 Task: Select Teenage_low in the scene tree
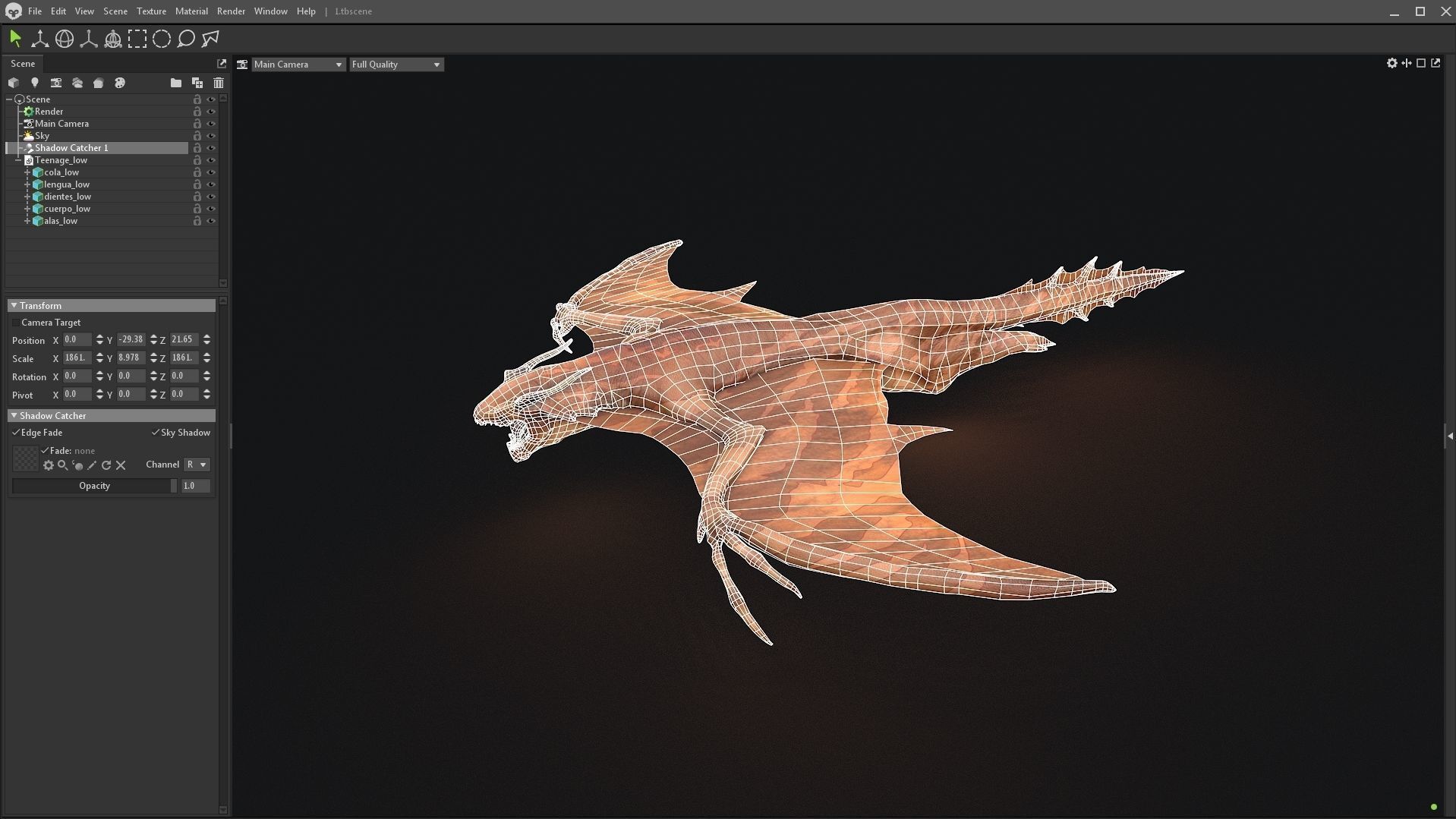[61, 160]
